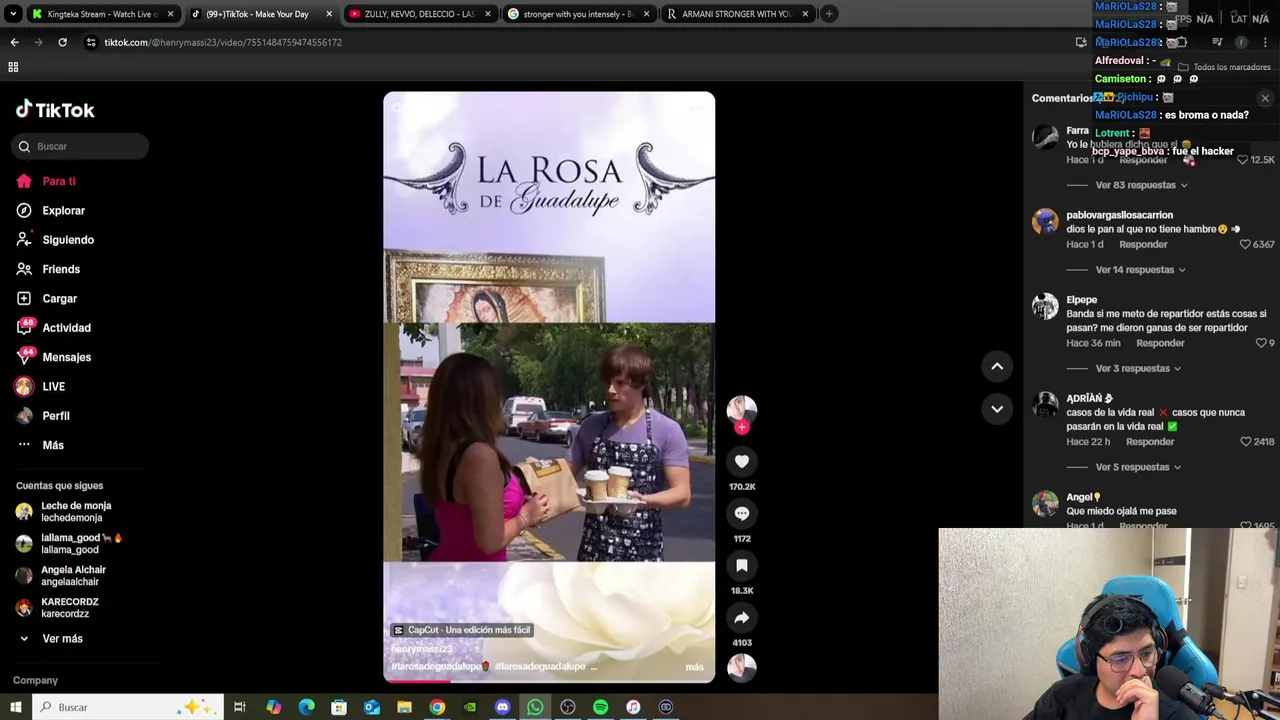Switch to ARMANI STRONGER WITH YOU tab
The height and width of the screenshot is (720, 1280).
(x=737, y=14)
